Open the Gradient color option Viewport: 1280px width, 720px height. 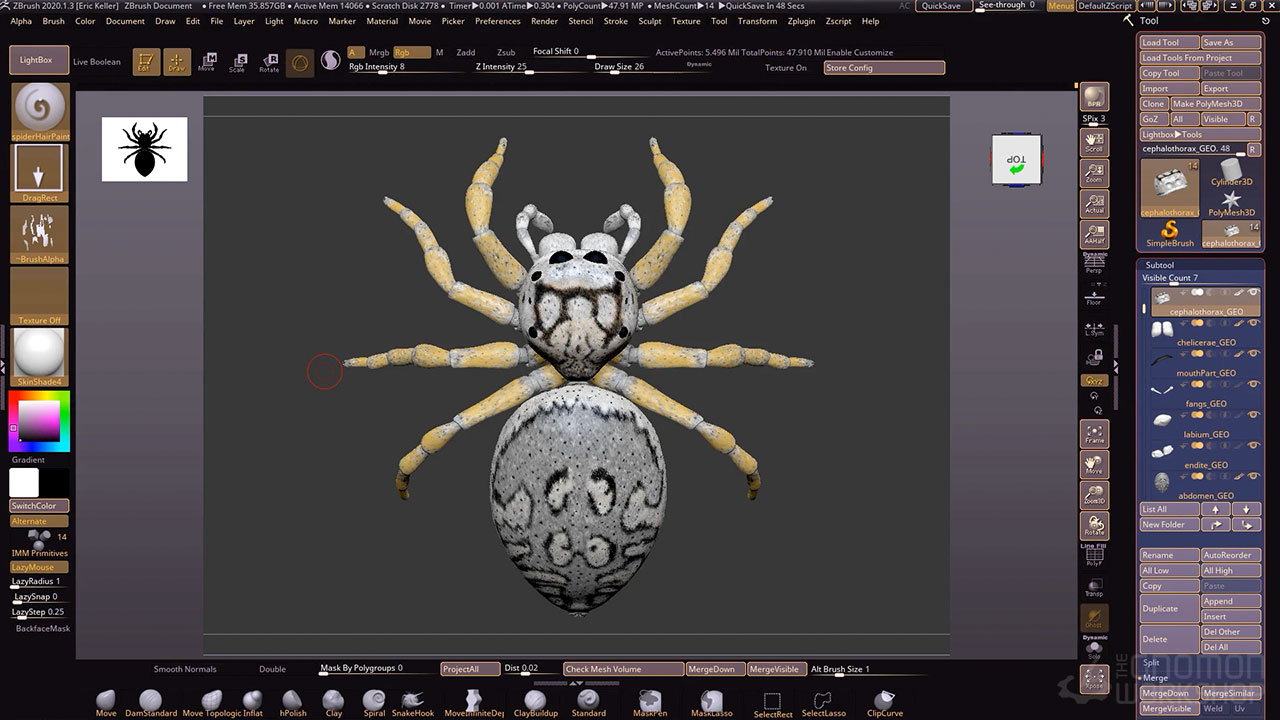(x=28, y=460)
